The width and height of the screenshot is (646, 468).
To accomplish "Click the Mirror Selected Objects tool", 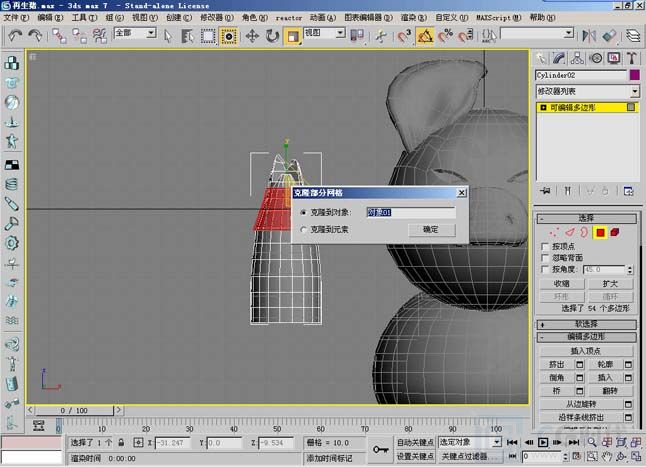I will point(589,36).
